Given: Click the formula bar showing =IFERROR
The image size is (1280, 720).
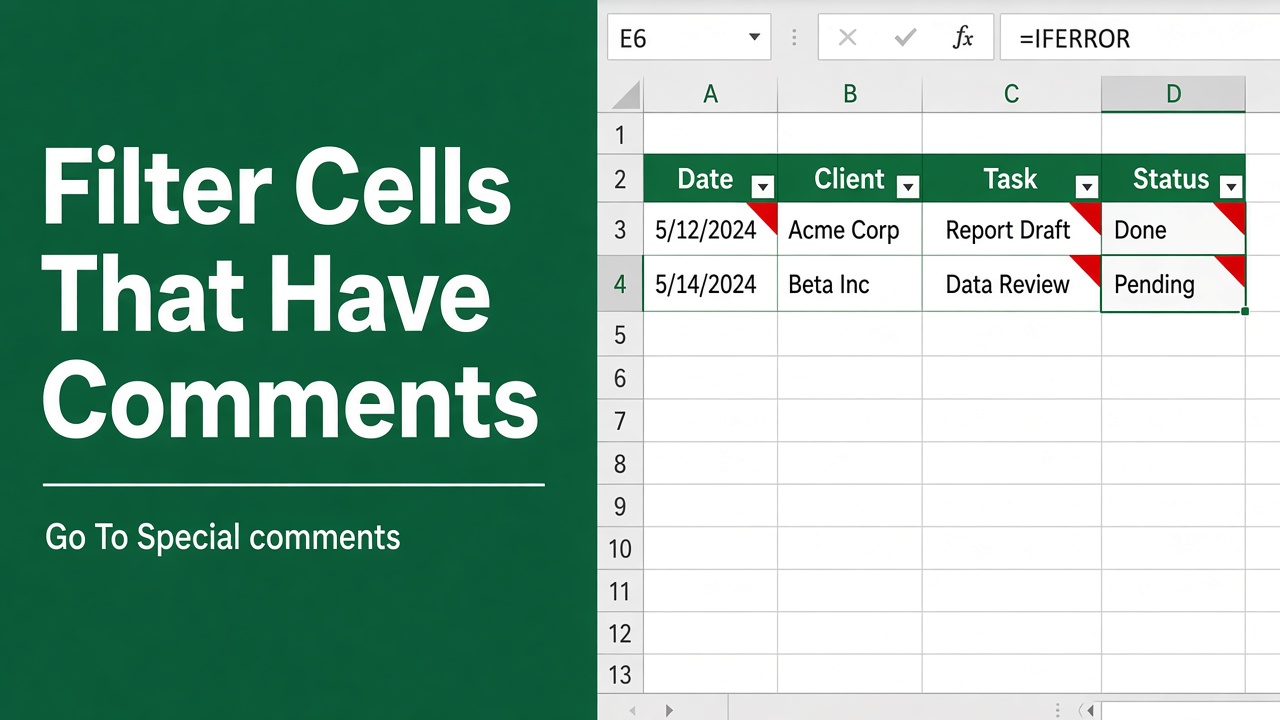Looking at the screenshot, I should tap(1140, 38).
